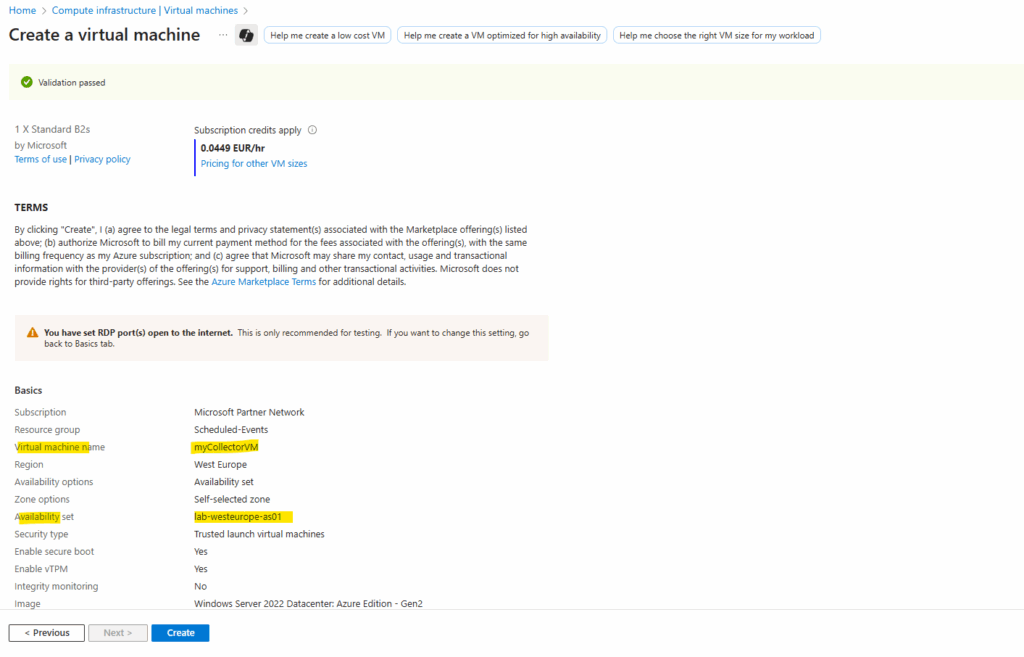This screenshot has width=1024, height=657.
Task: Click the Trusted launch virtual machines value
Action: click(x=259, y=534)
